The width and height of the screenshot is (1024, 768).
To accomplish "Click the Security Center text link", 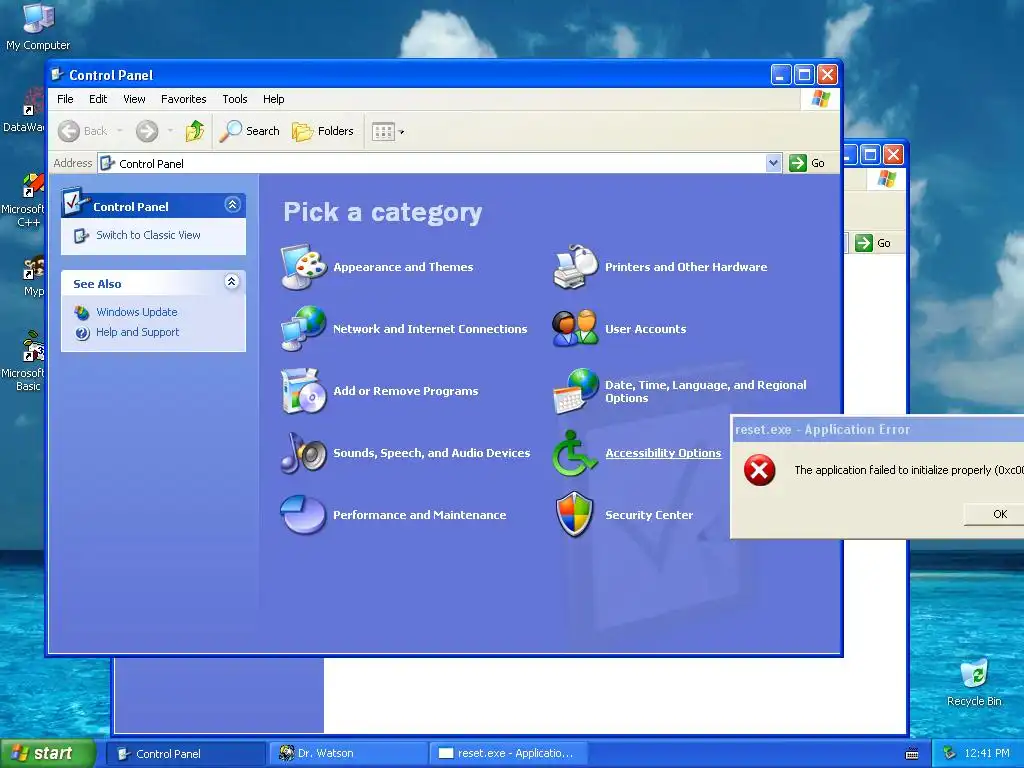I will [648, 515].
